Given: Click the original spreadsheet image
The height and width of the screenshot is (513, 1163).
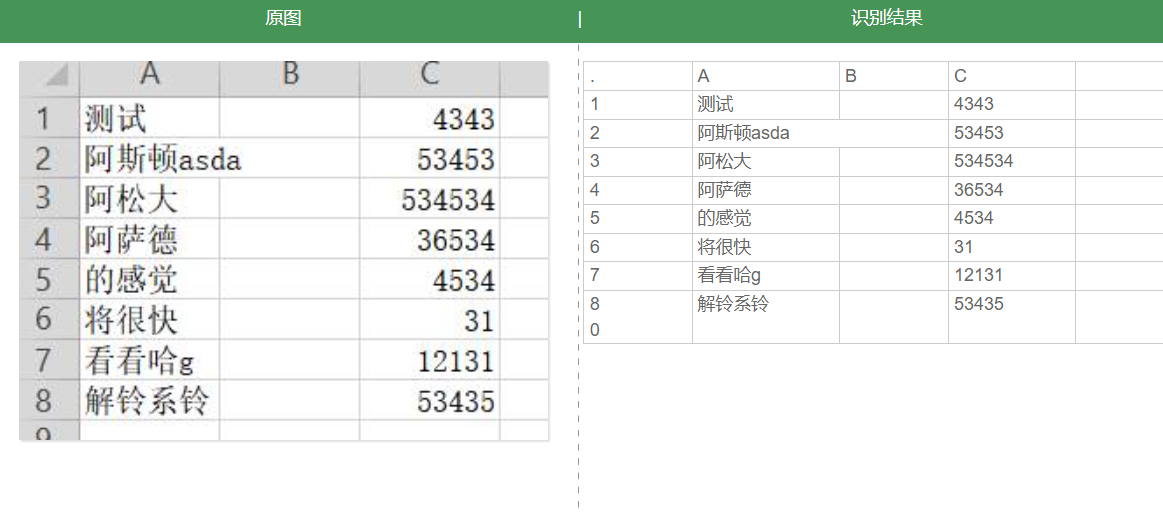Looking at the screenshot, I should pos(284,250).
